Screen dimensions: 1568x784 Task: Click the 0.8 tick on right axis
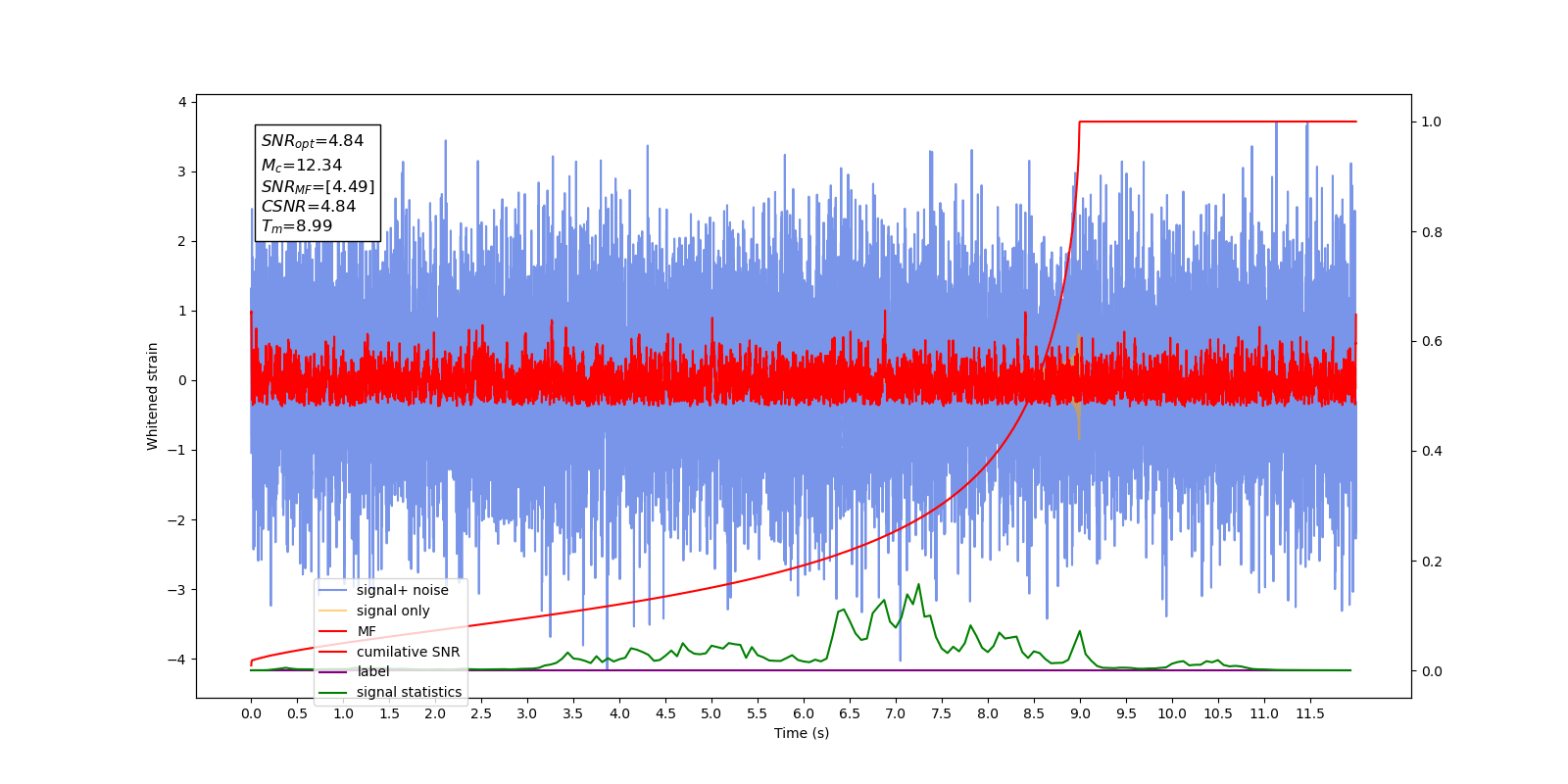tap(1432, 232)
